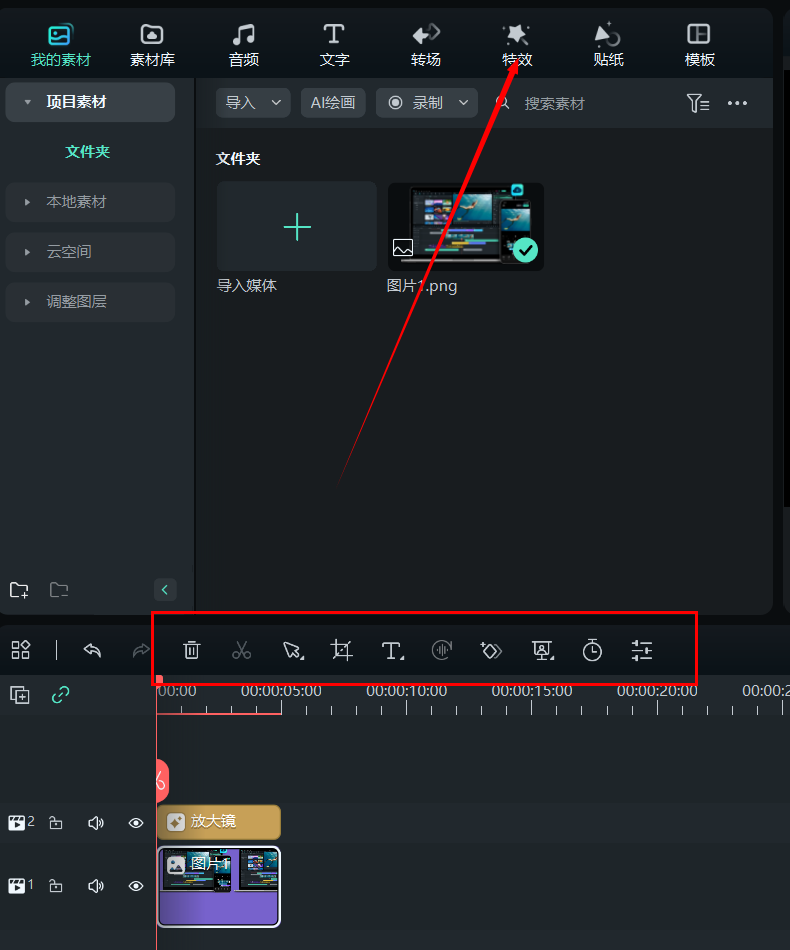The height and width of the screenshot is (950, 790).
Task: Mute track 2 audio
Action: coord(96,823)
